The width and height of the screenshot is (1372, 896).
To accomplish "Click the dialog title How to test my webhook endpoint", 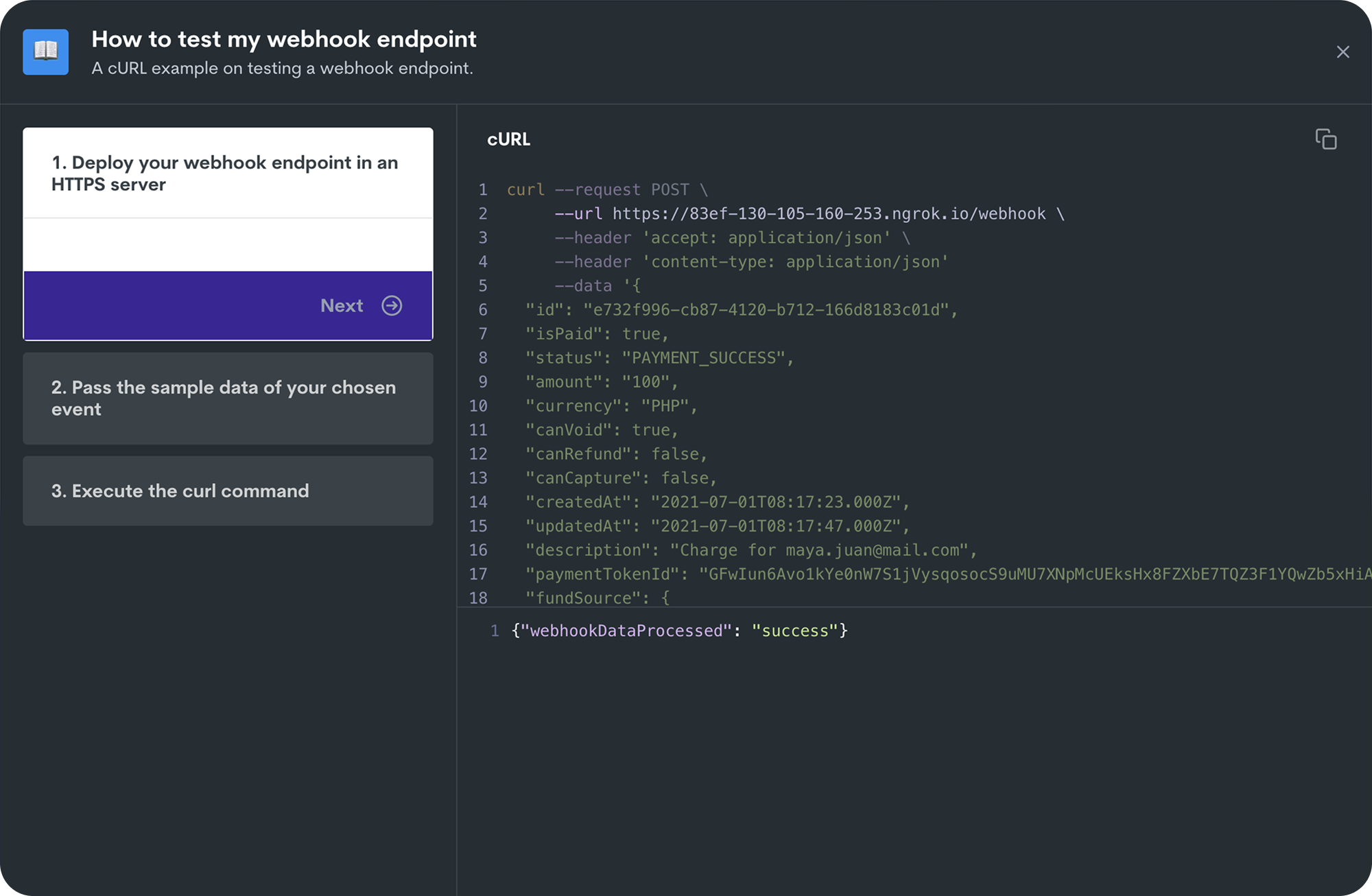I will pyautogui.click(x=284, y=39).
